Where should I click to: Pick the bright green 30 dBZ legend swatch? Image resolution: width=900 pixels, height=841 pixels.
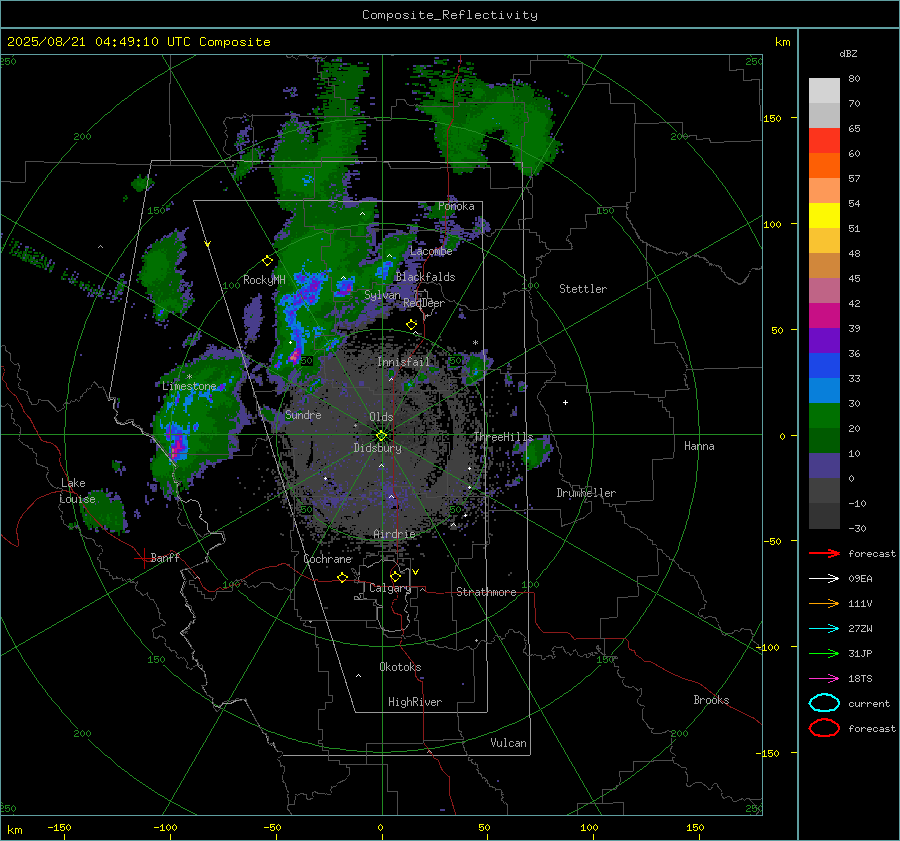tap(824, 416)
